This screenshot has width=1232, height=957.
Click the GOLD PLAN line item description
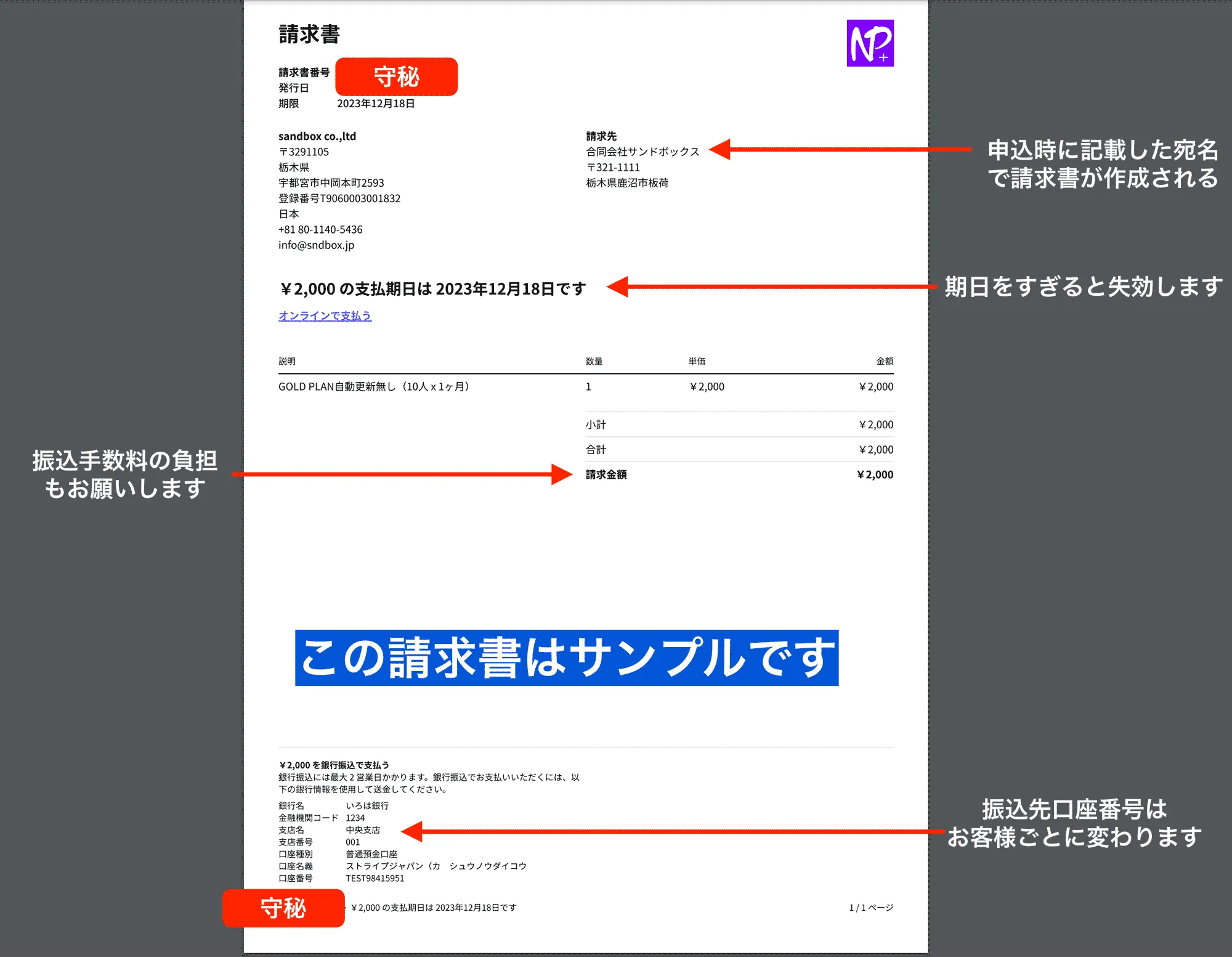(x=373, y=387)
